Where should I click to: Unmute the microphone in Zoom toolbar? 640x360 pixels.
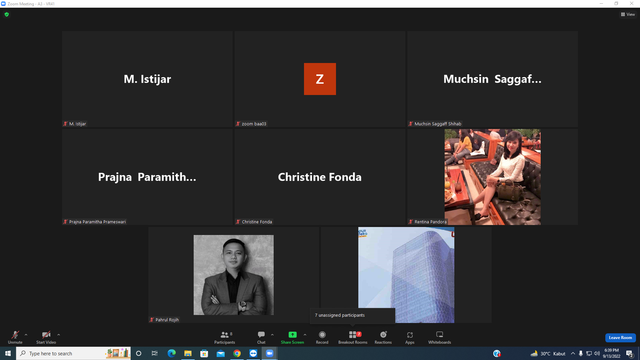(x=15, y=337)
